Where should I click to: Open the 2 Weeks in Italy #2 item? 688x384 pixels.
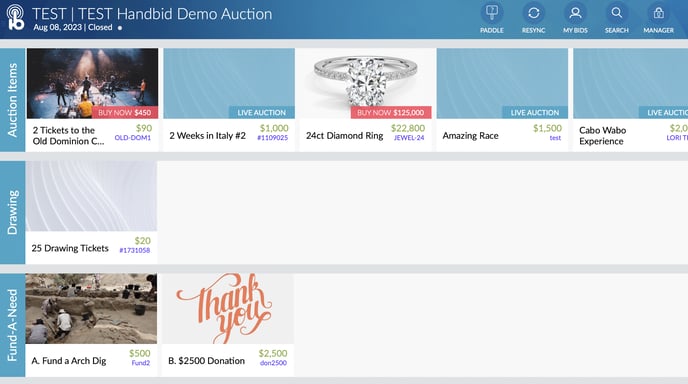tap(229, 100)
